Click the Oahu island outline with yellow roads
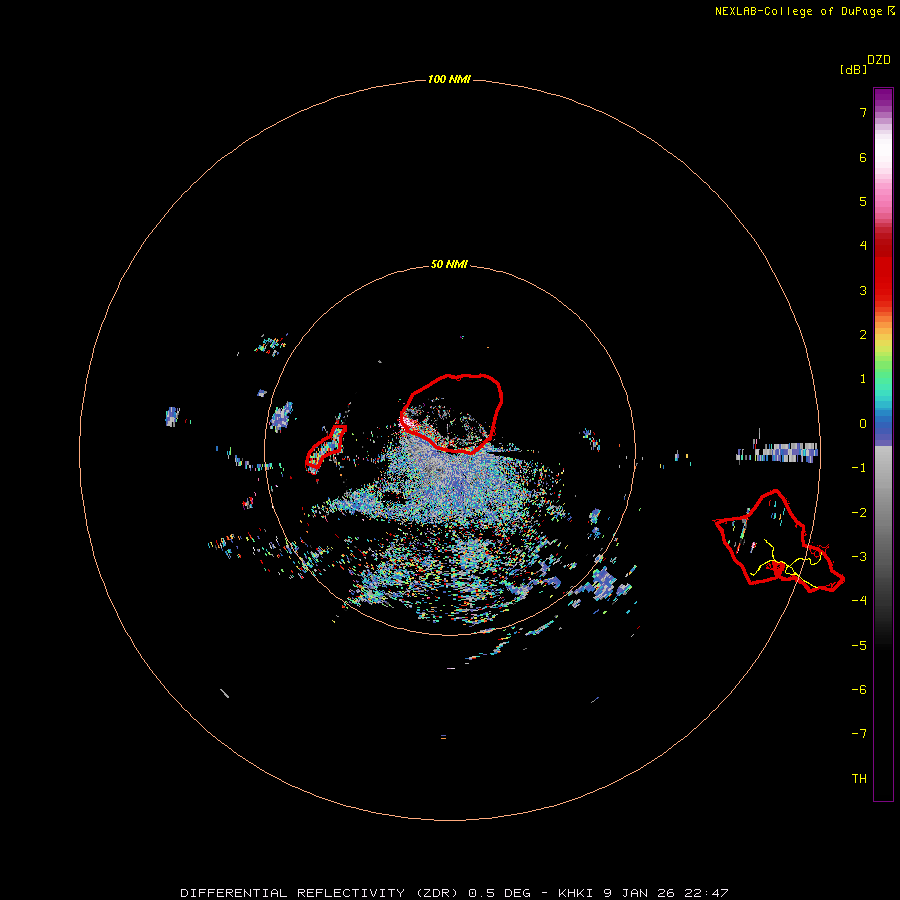 (x=781, y=541)
